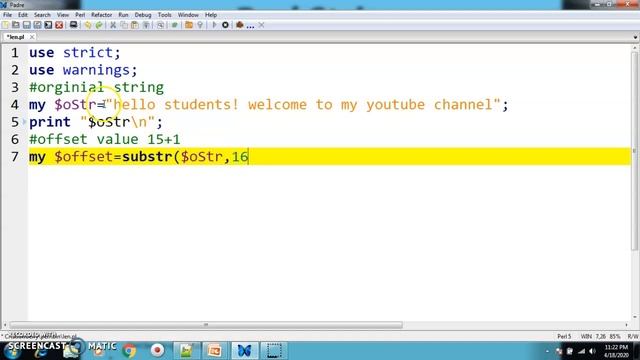Open the Perl menu
Screen dimensions: 640x360
click(80, 15)
